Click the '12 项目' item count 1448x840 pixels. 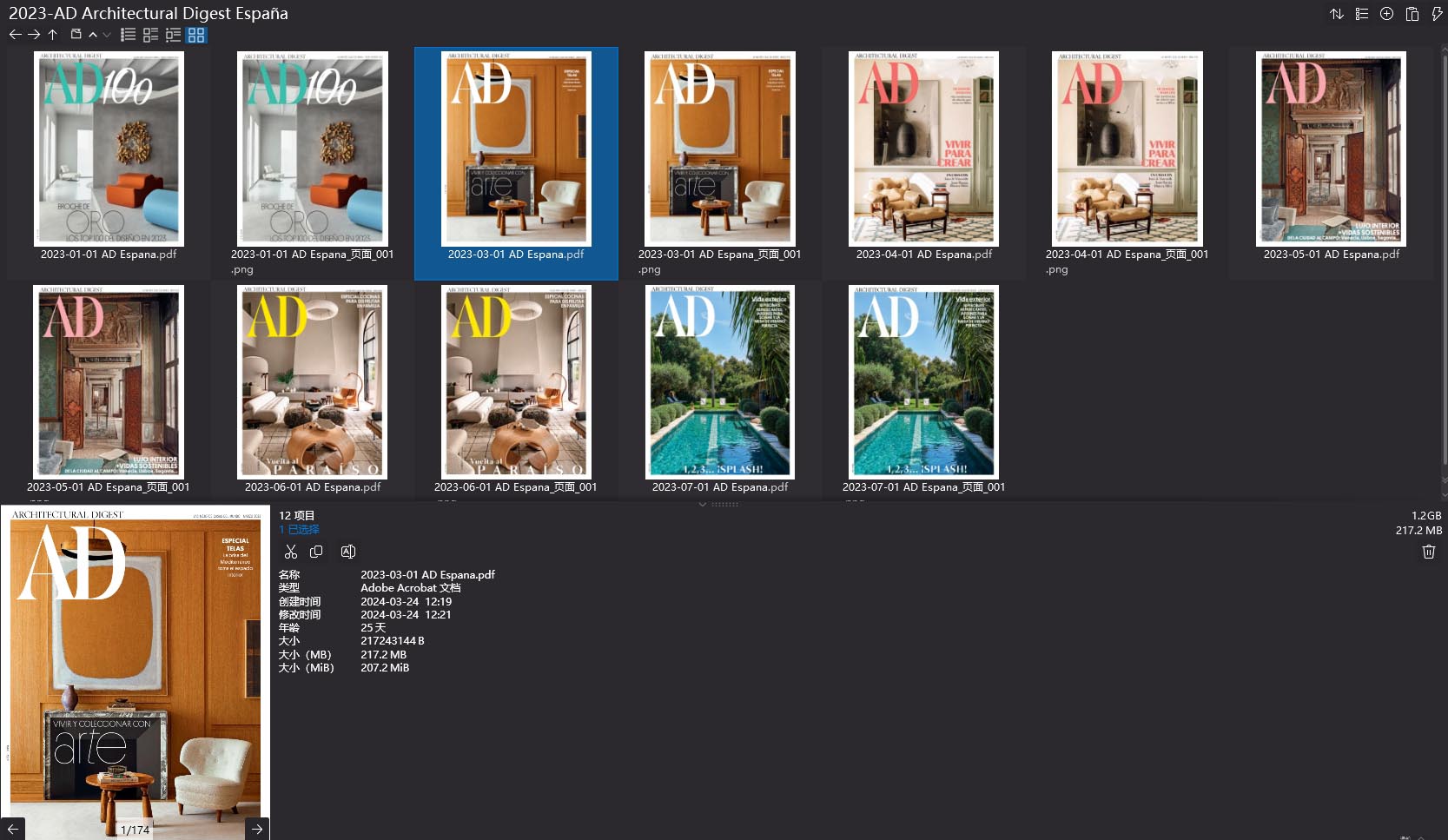[x=296, y=515]
